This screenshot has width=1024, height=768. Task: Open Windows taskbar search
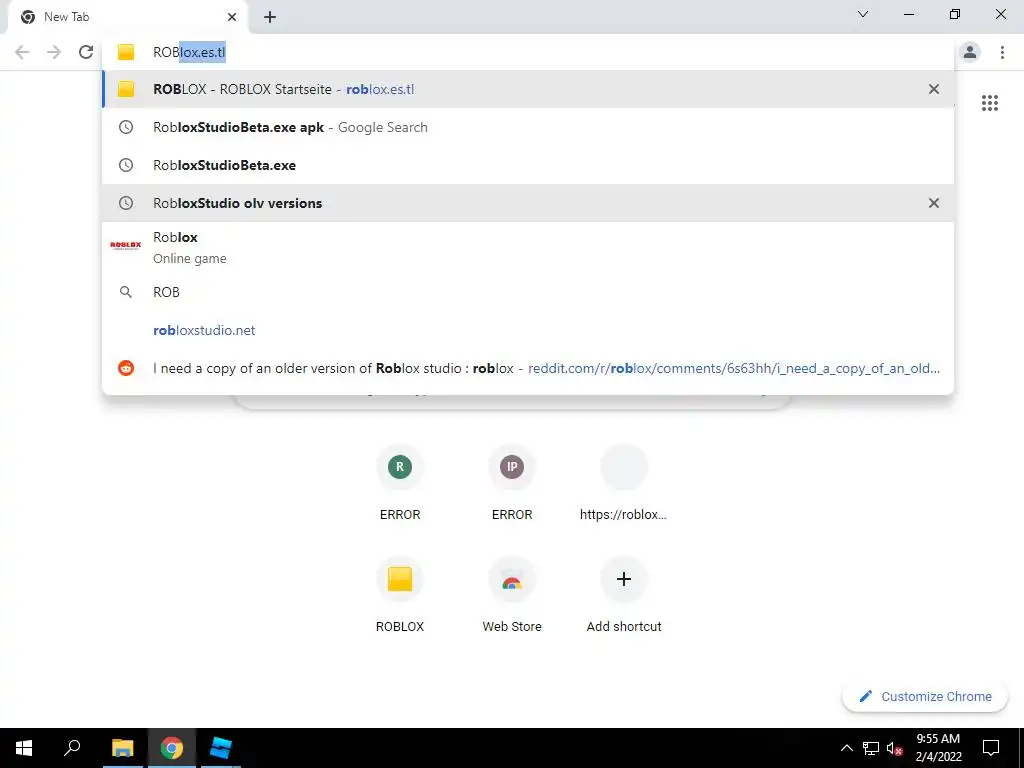coord(72,748)
